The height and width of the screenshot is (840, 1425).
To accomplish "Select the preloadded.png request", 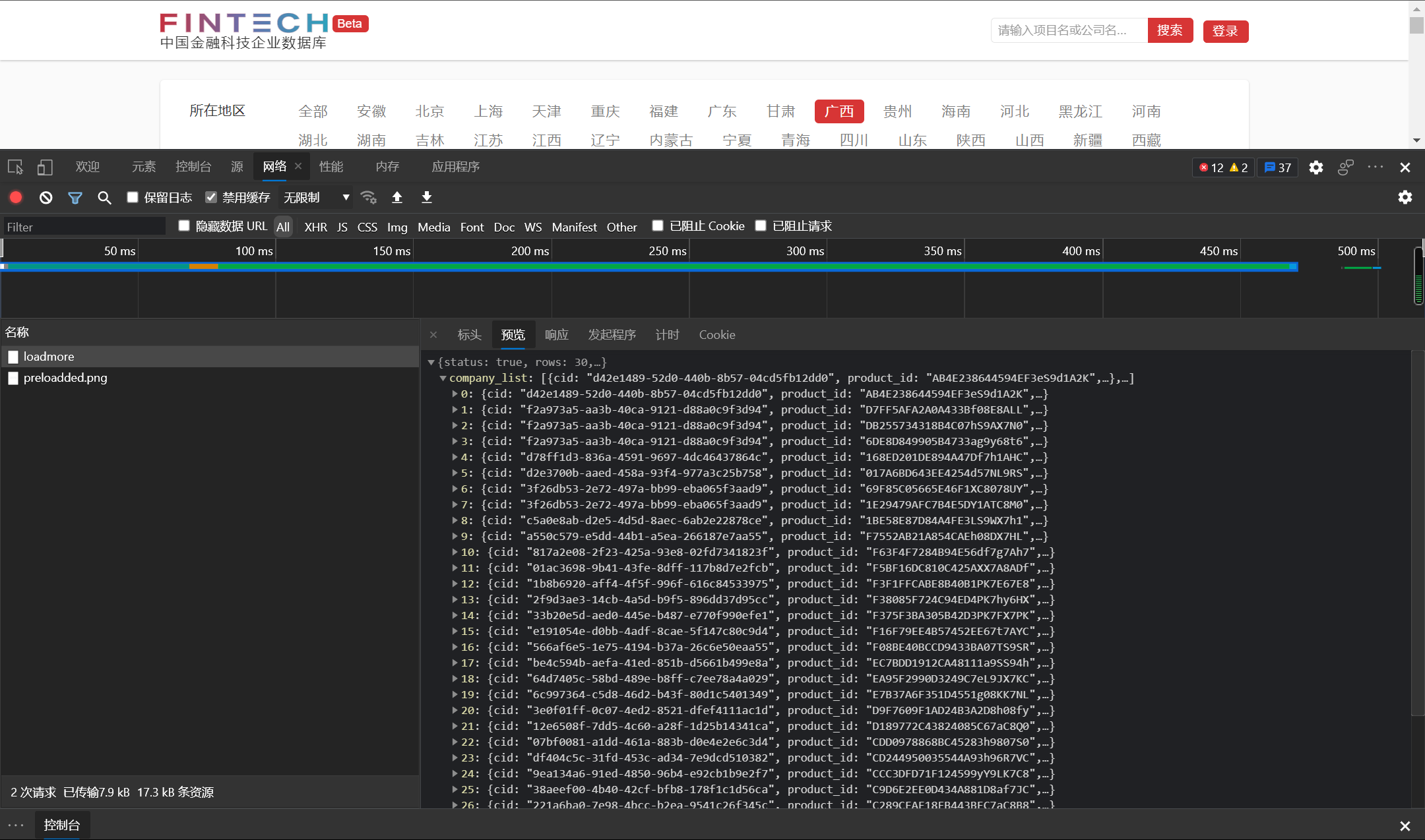I will tap(65, 378).
